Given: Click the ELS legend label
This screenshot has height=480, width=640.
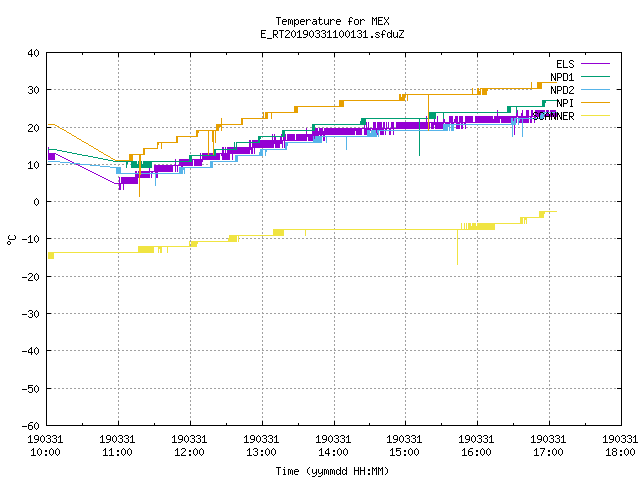Looking at the screenshot, I should click(565, 64).
